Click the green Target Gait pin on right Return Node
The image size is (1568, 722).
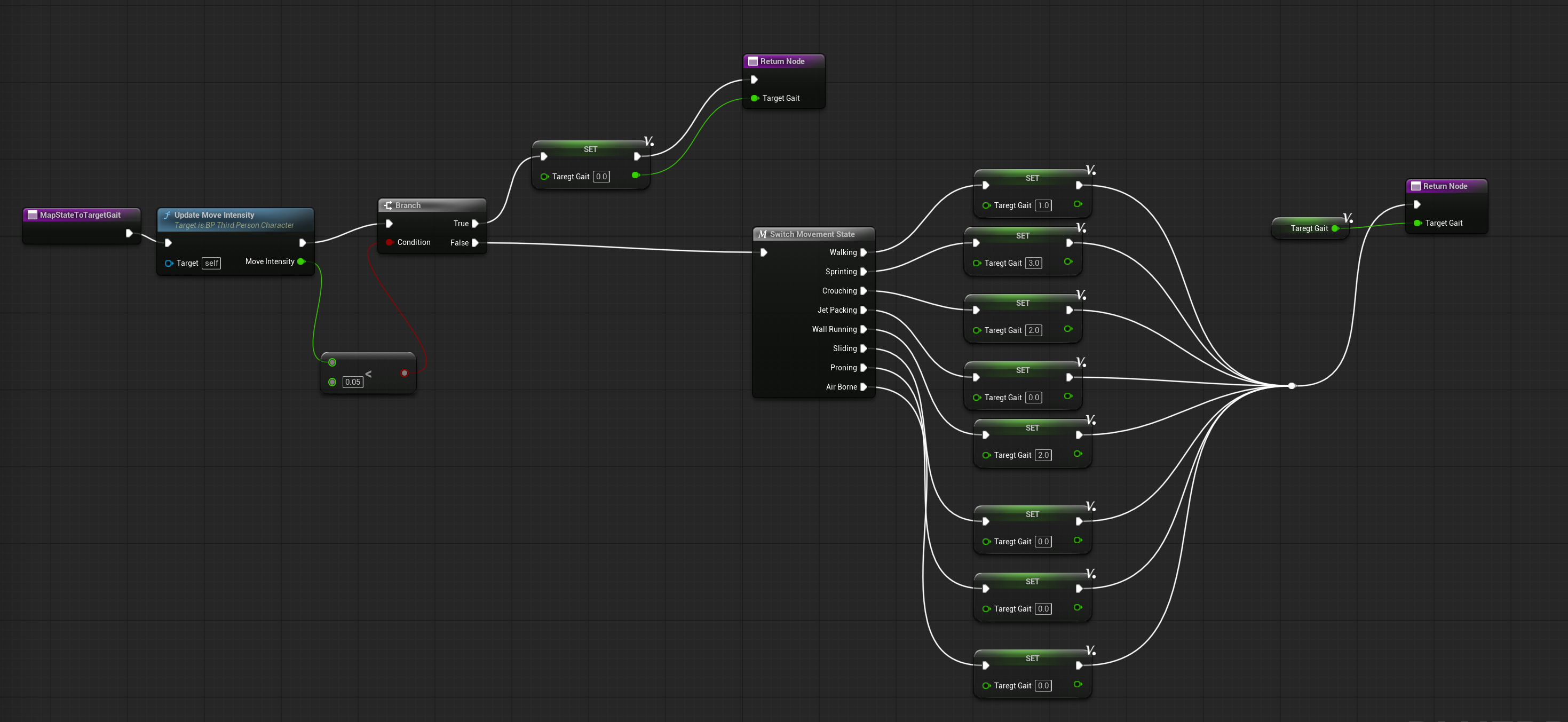click(x=1418, y=223)
